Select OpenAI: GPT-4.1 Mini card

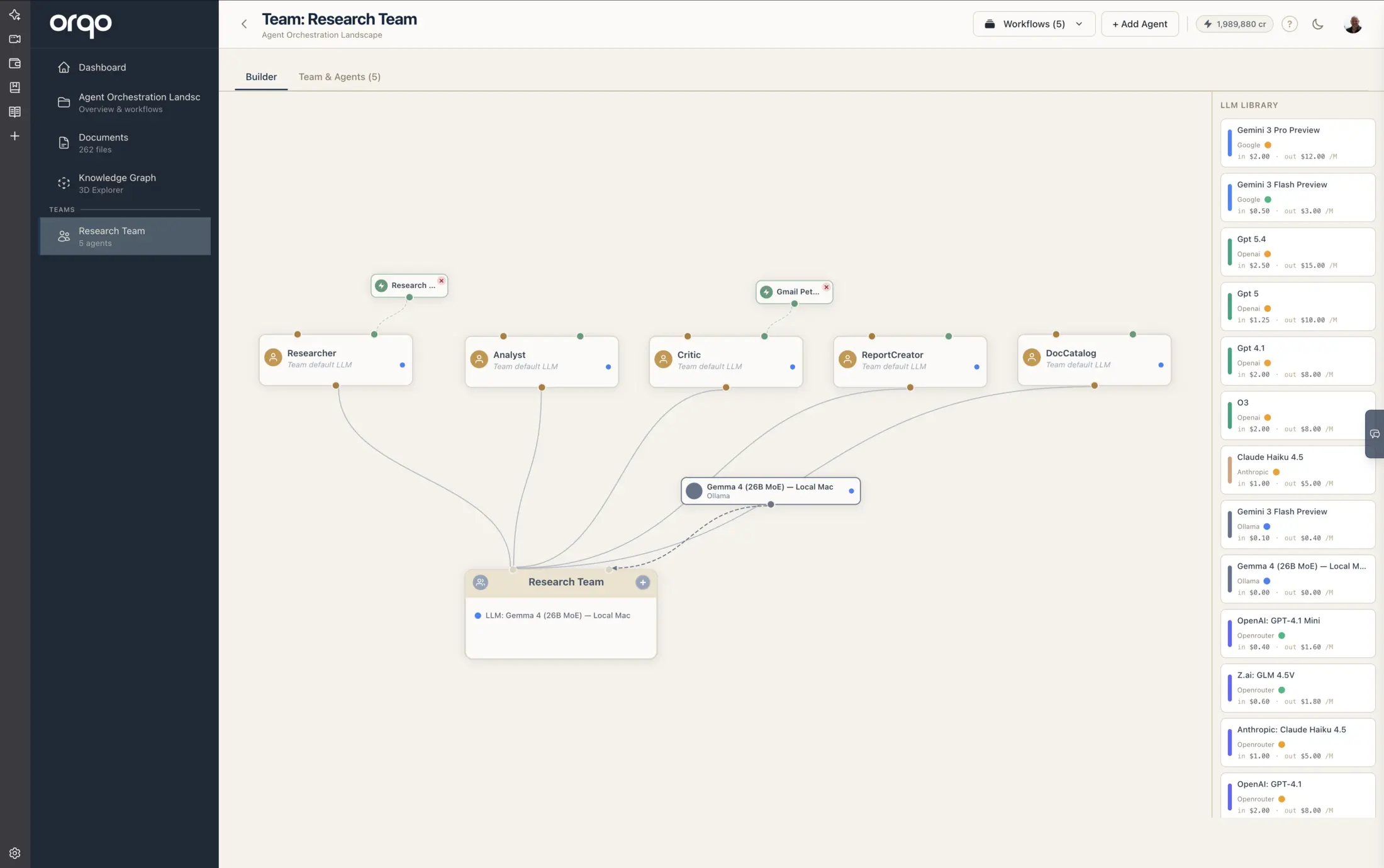(x=1297, y=633)
